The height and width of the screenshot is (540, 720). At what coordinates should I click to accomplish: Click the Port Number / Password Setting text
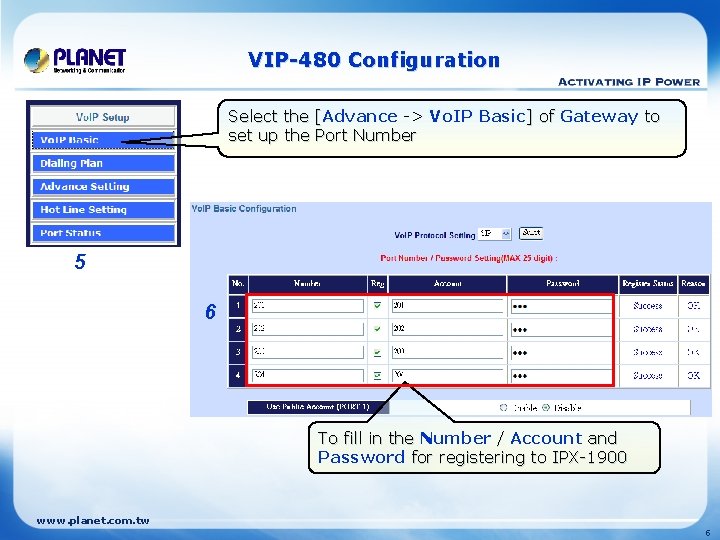[469, 258]
